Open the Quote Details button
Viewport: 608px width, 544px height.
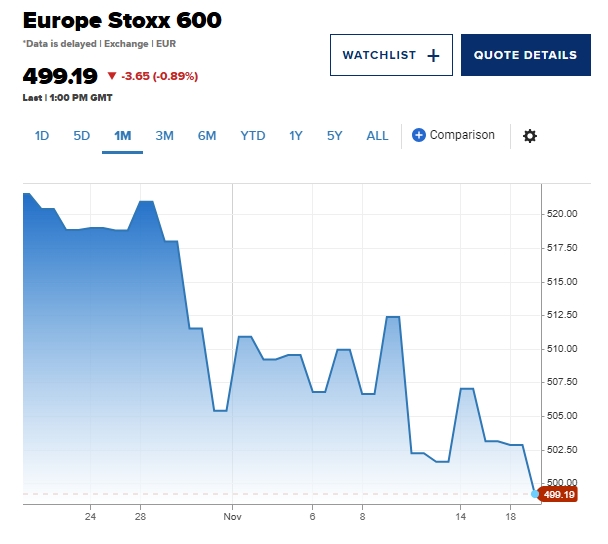pyautogui.click(x=525, y=55)
